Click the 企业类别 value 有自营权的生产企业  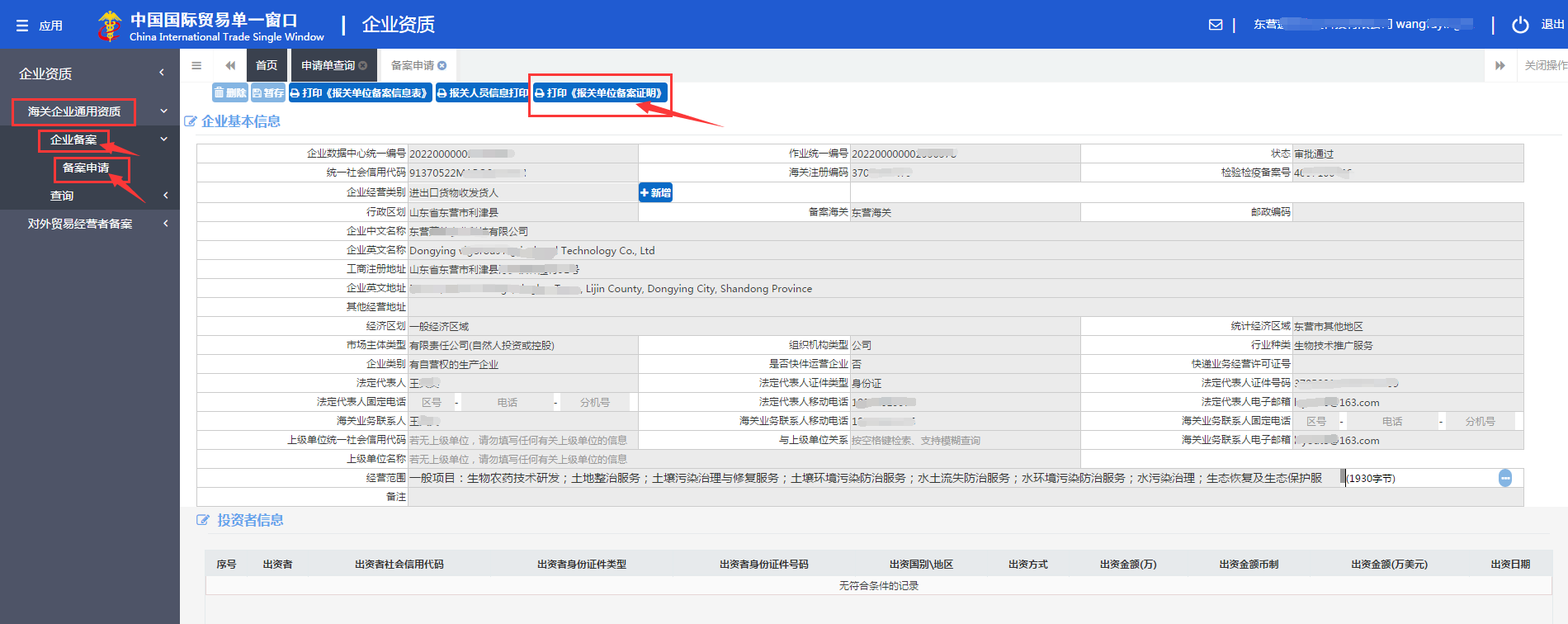[454, 365]
